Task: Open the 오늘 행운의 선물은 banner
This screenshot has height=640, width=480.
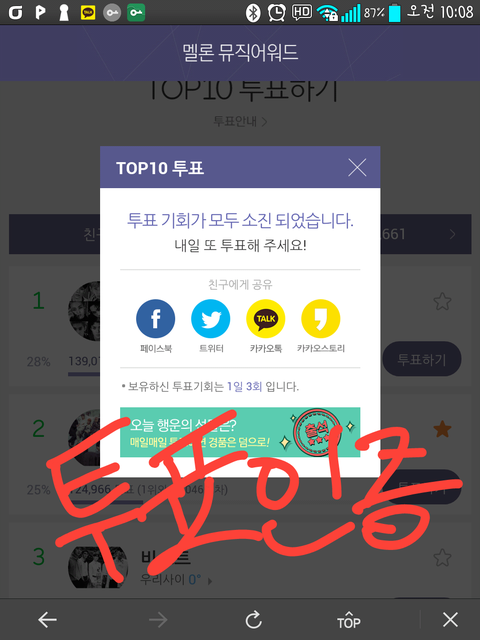Action: click(240, 432)
